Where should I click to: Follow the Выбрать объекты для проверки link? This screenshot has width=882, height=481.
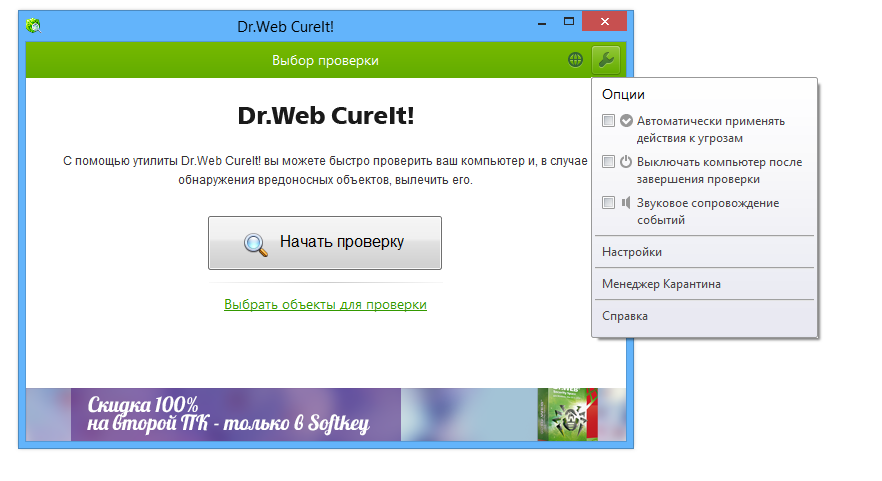click(325, 304)
